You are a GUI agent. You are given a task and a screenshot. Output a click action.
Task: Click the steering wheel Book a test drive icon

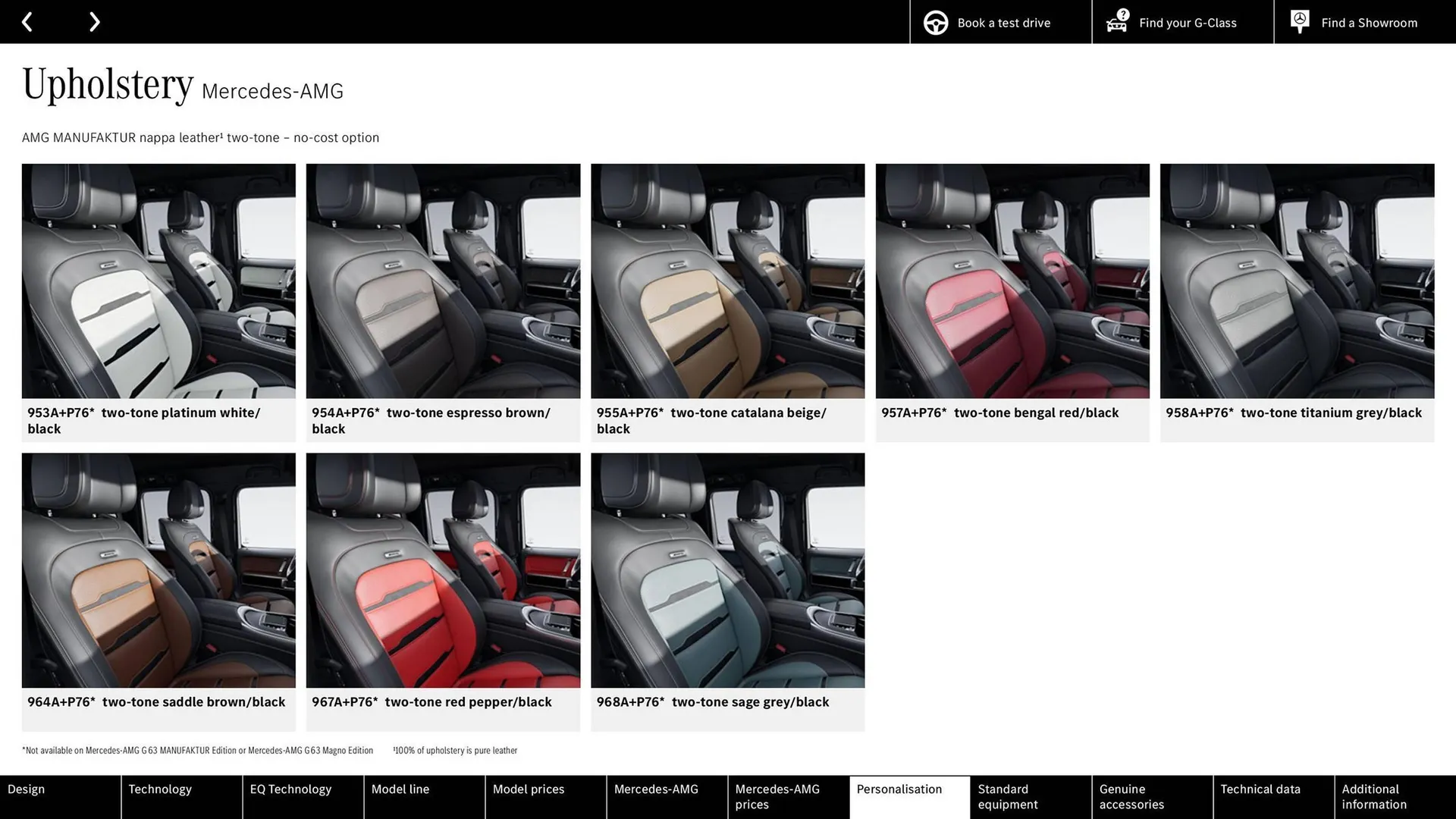coord(935,22)
